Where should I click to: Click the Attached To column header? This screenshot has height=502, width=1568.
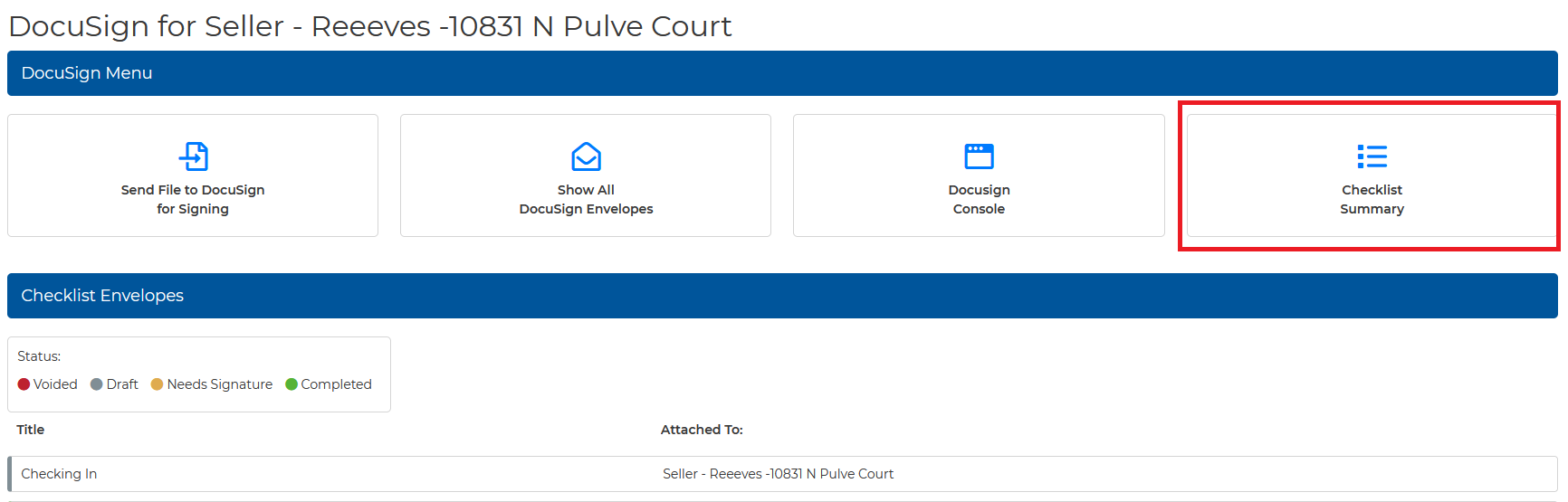(702, 430)
